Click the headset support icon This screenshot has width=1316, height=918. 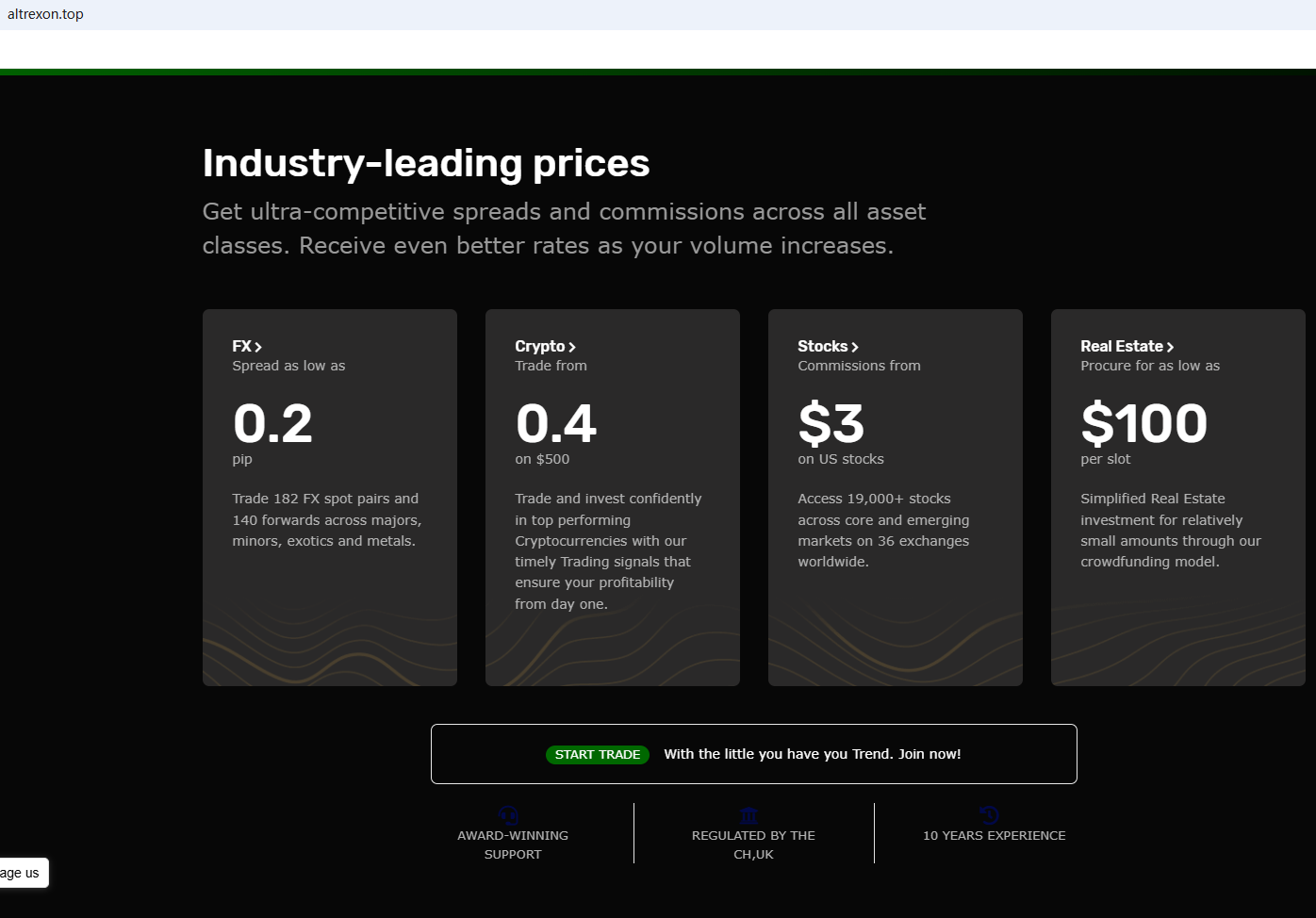click(x=509, y=815)
